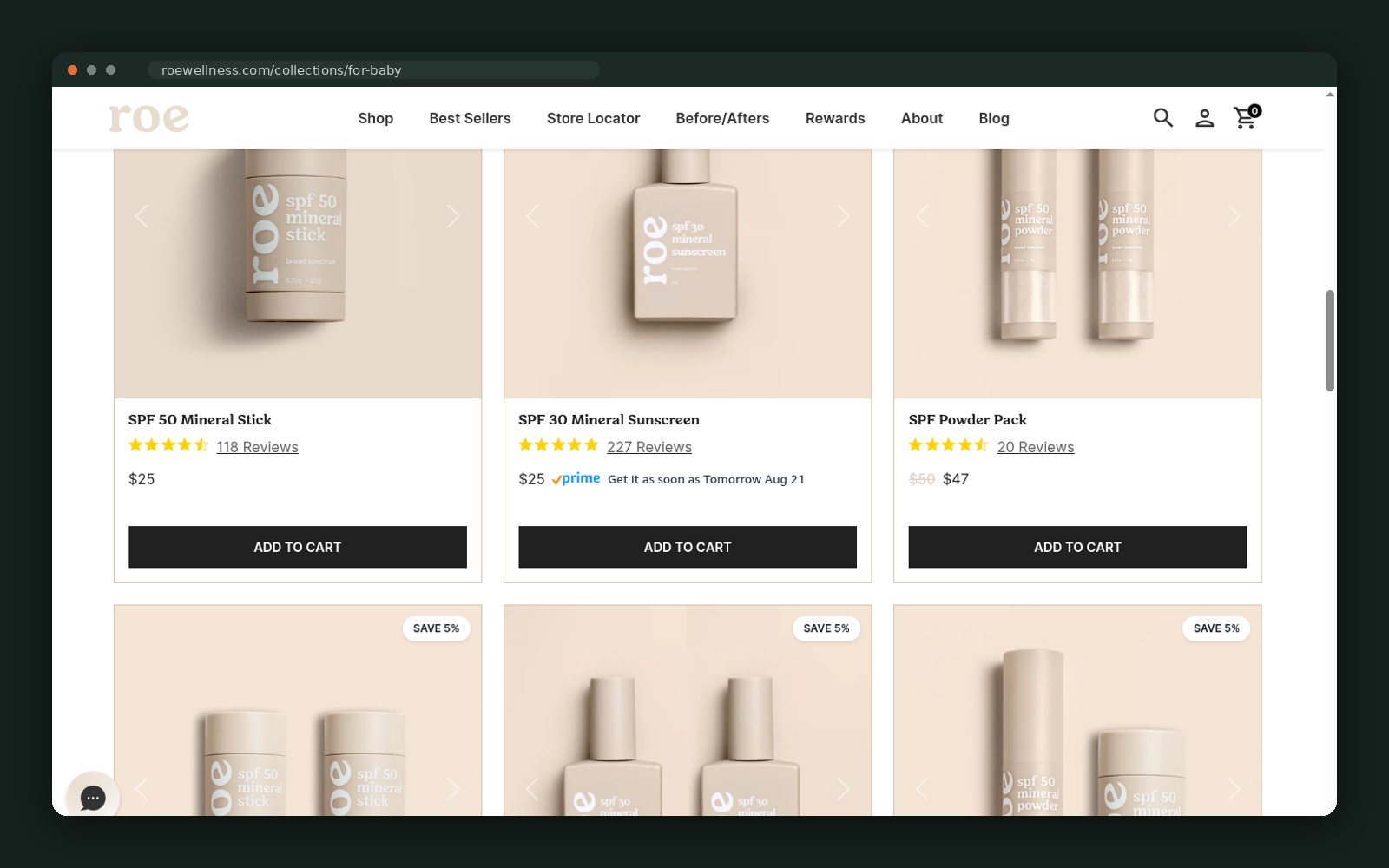Show previous image of SPF Powder Pack
This screenshot has width=1389, height=868.
click(922, 216)
